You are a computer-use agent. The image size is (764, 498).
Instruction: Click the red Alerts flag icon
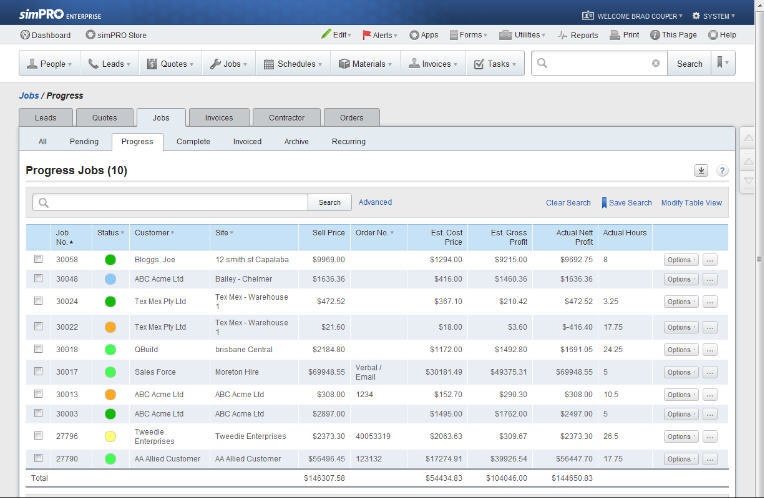point(366,35)
